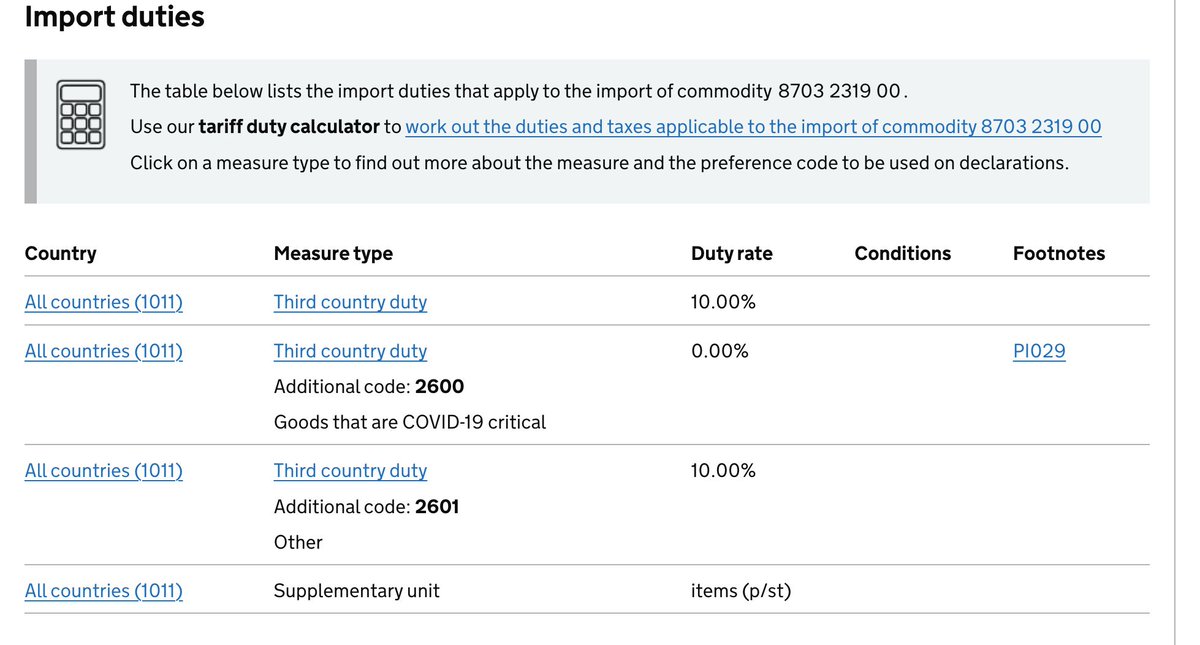Select the Duty rate column header

pyautogui.click(x=731, y=254)
